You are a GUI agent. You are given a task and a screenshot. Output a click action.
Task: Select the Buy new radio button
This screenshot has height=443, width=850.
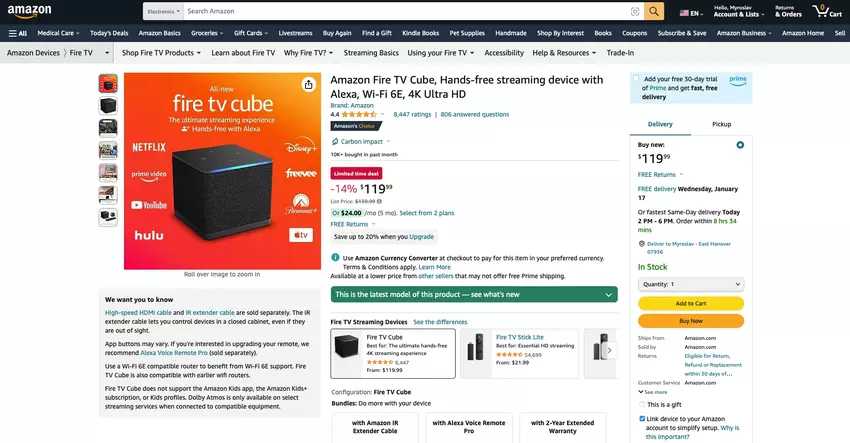pos(740,145)
